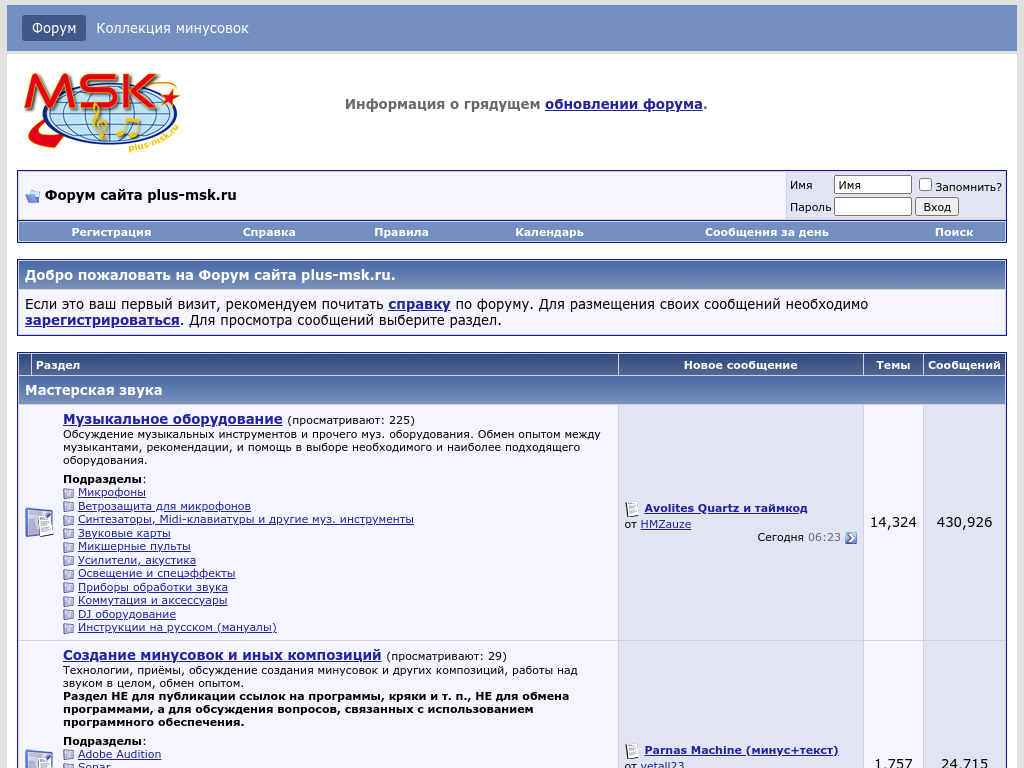Open the обновлении форума link
1024x768 pixels.
pyautogui.click(x=623, y=104)
